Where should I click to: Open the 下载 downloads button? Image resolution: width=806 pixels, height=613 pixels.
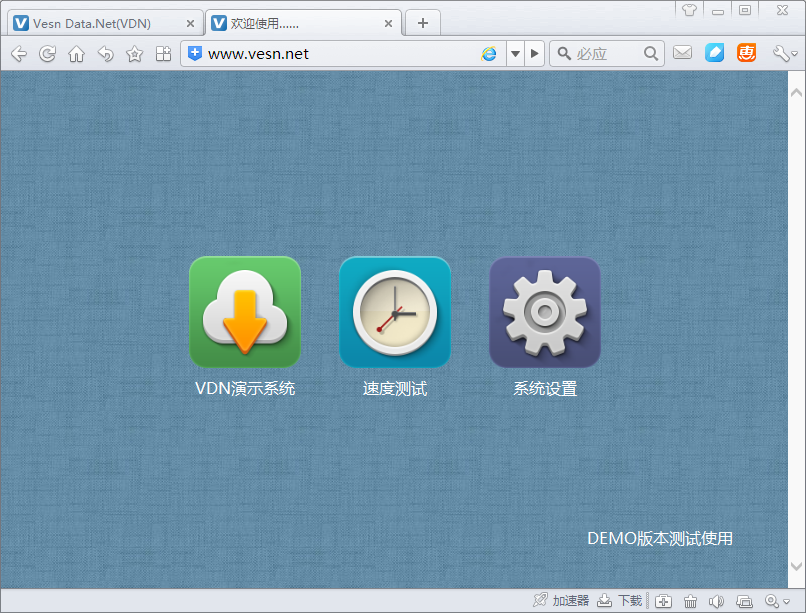[x=620, y=601]
